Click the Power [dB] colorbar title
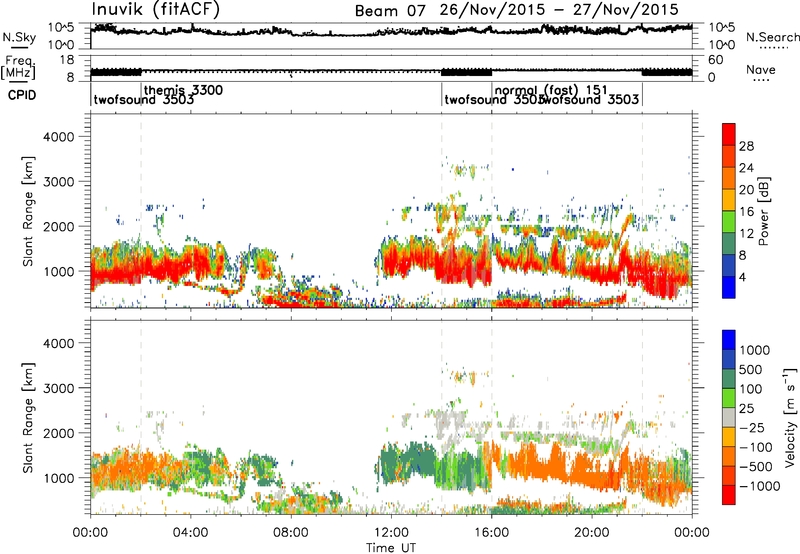 coord(763,211)
